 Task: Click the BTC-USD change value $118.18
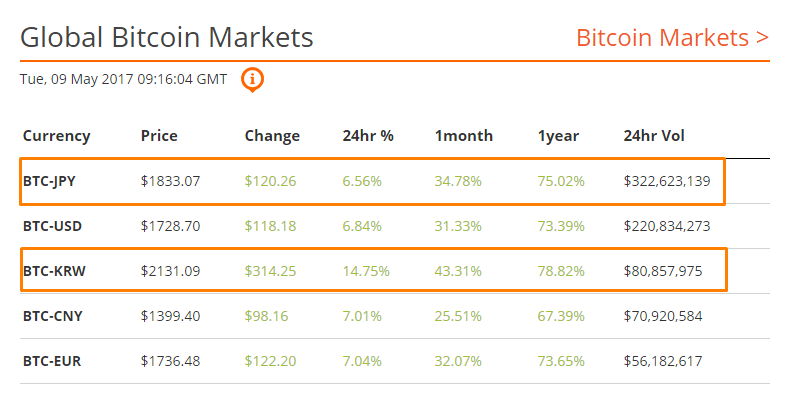270,226
